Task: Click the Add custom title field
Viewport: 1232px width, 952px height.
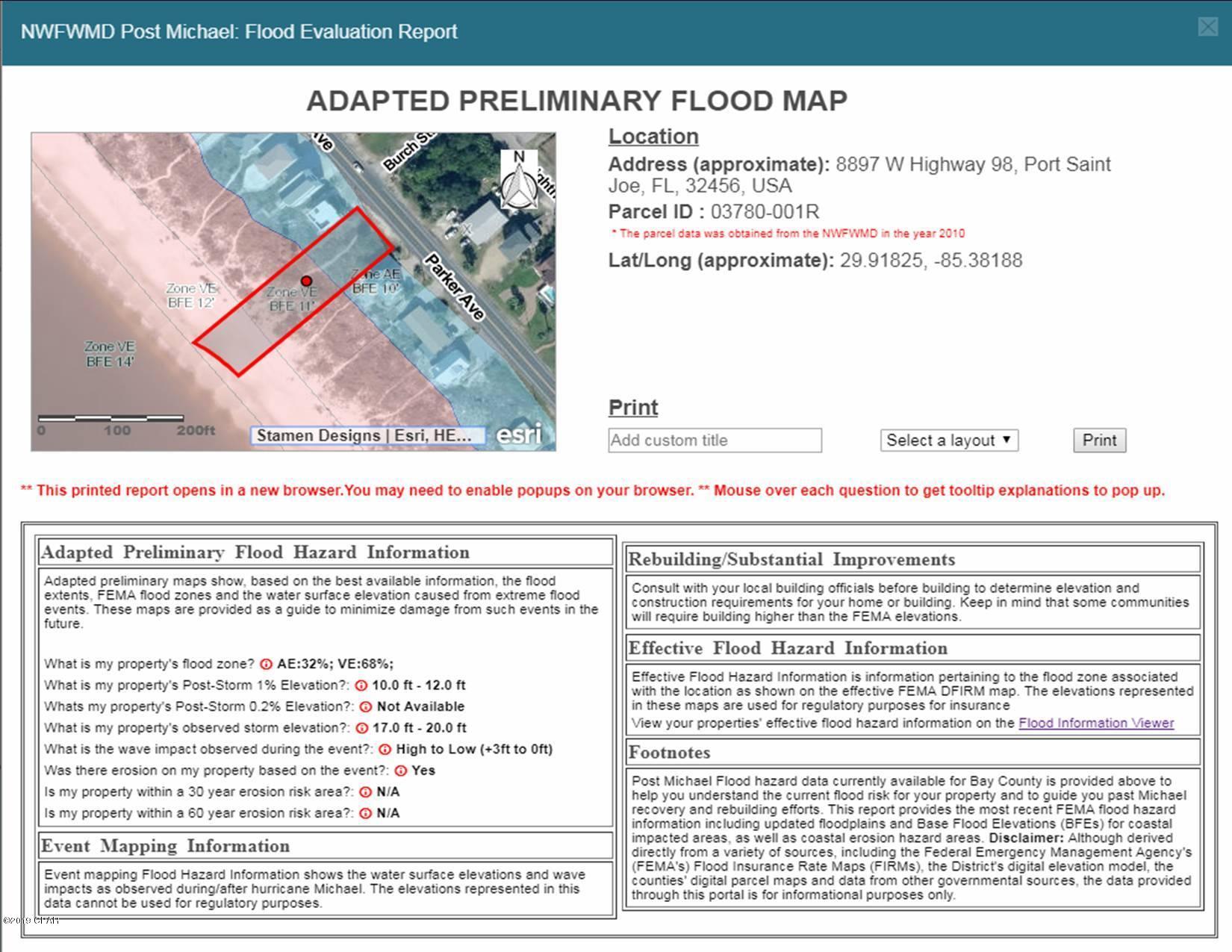Action: tap(715, 441)
